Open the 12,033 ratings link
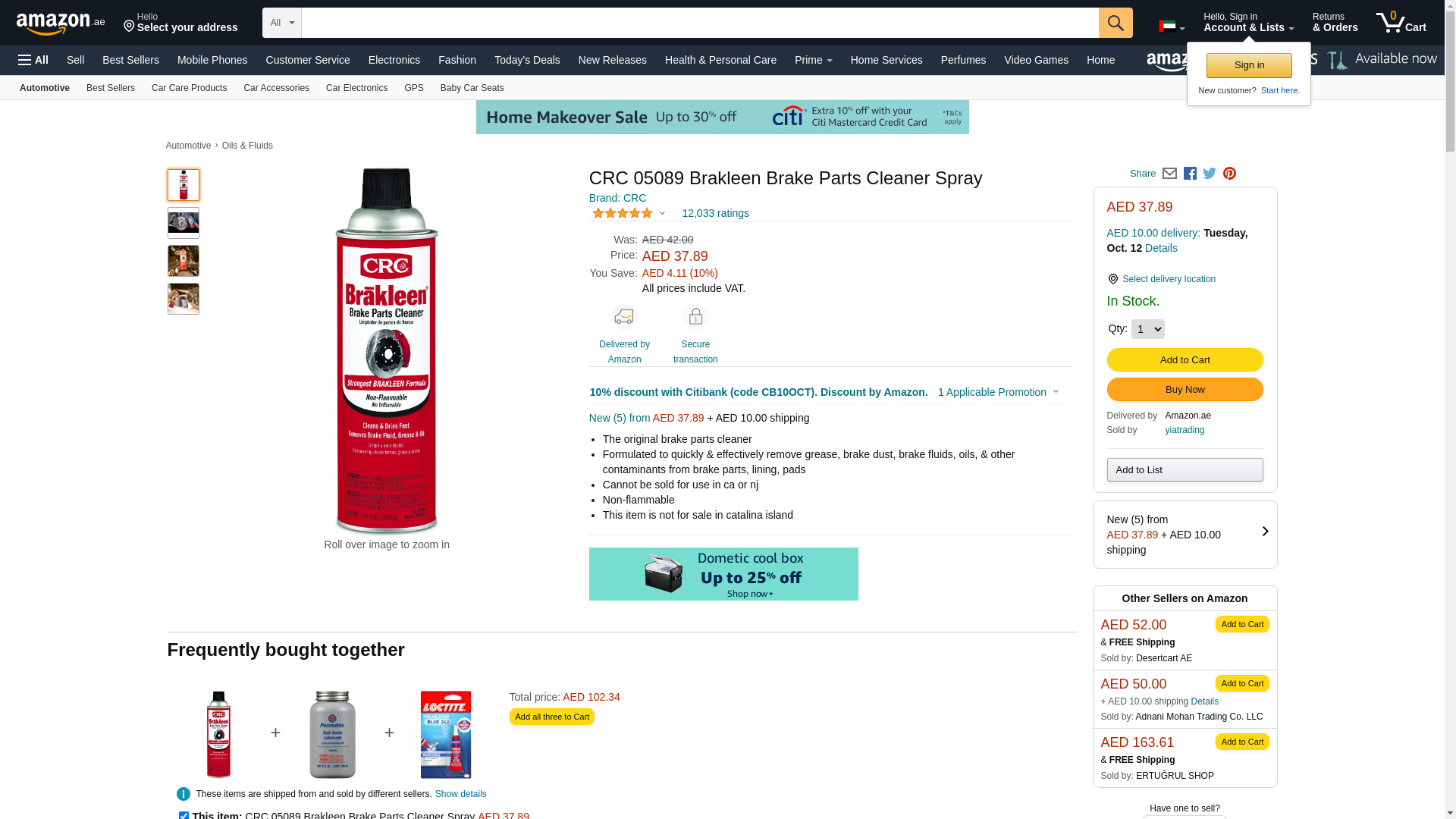Viewport: 1456px width, 819px height. click(x=715, y=213)
